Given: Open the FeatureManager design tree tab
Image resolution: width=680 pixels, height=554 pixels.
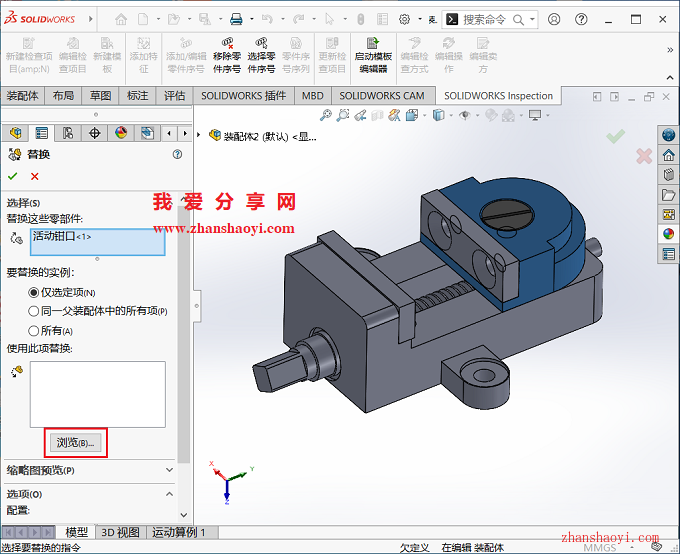Looking at the screenshot, I should click(x=16, y=133).
